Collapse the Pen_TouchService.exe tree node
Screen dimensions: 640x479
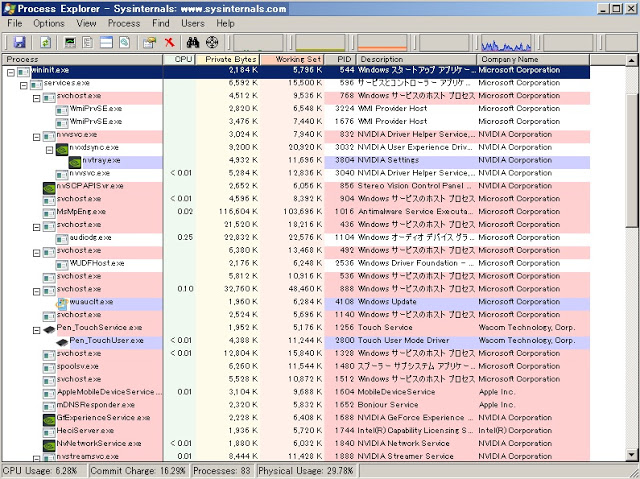pos(36,330)
